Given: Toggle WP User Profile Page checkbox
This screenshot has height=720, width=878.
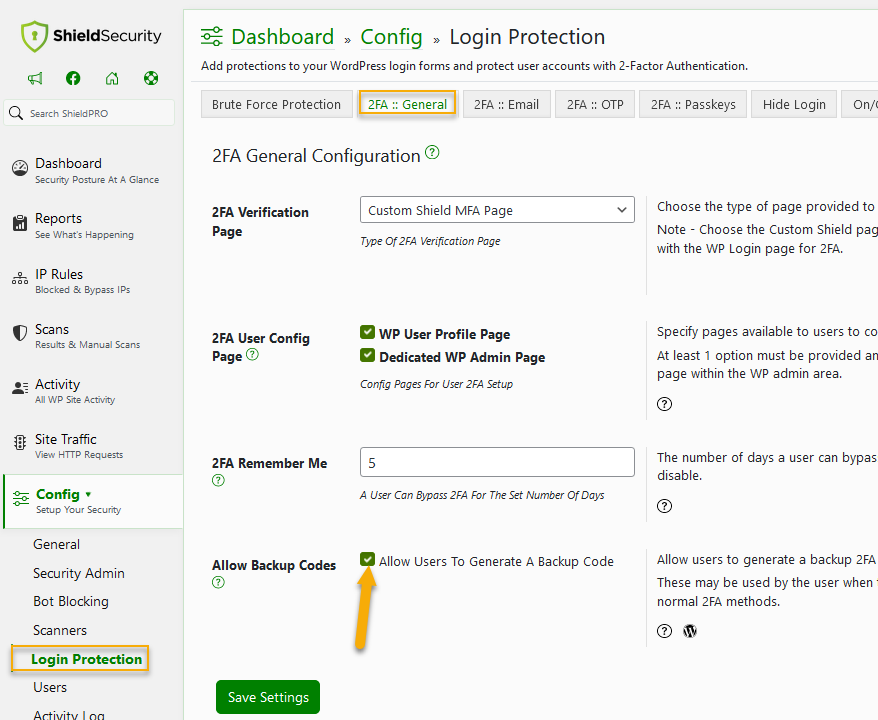Looking at the screenshot, I should (x=367, y=333).
